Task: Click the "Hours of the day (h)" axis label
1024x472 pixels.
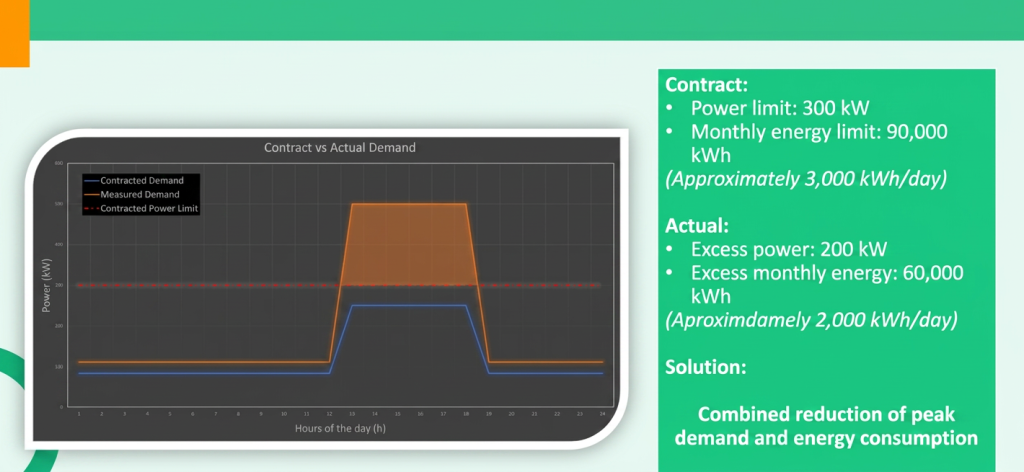Action: tap(340, 429)
